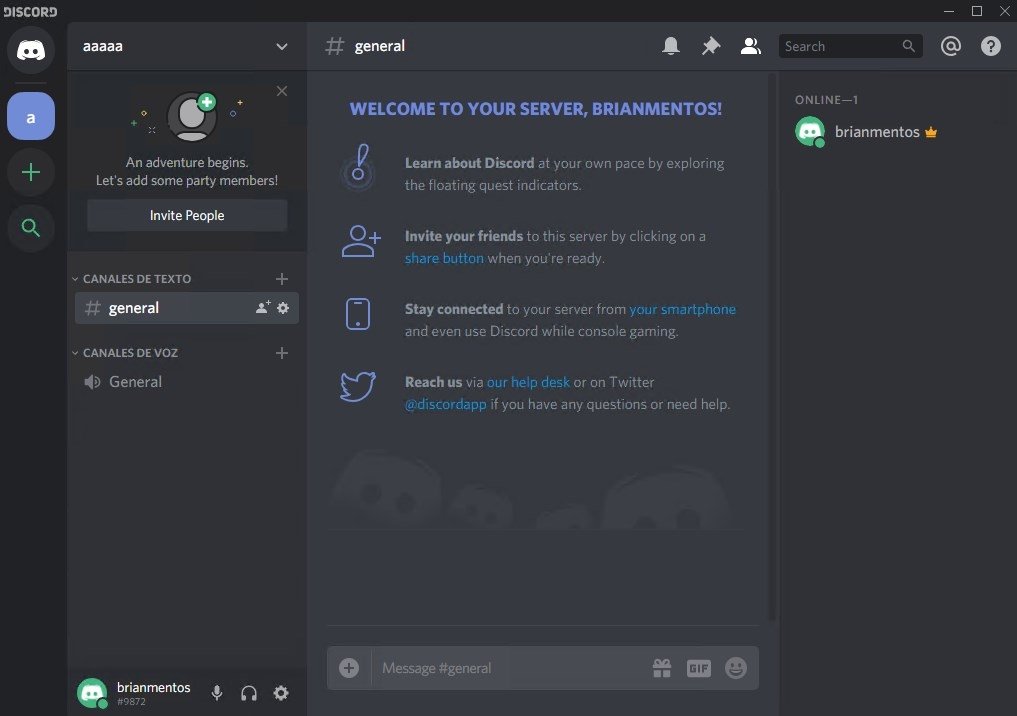Add a server with the plus icon

30,172
